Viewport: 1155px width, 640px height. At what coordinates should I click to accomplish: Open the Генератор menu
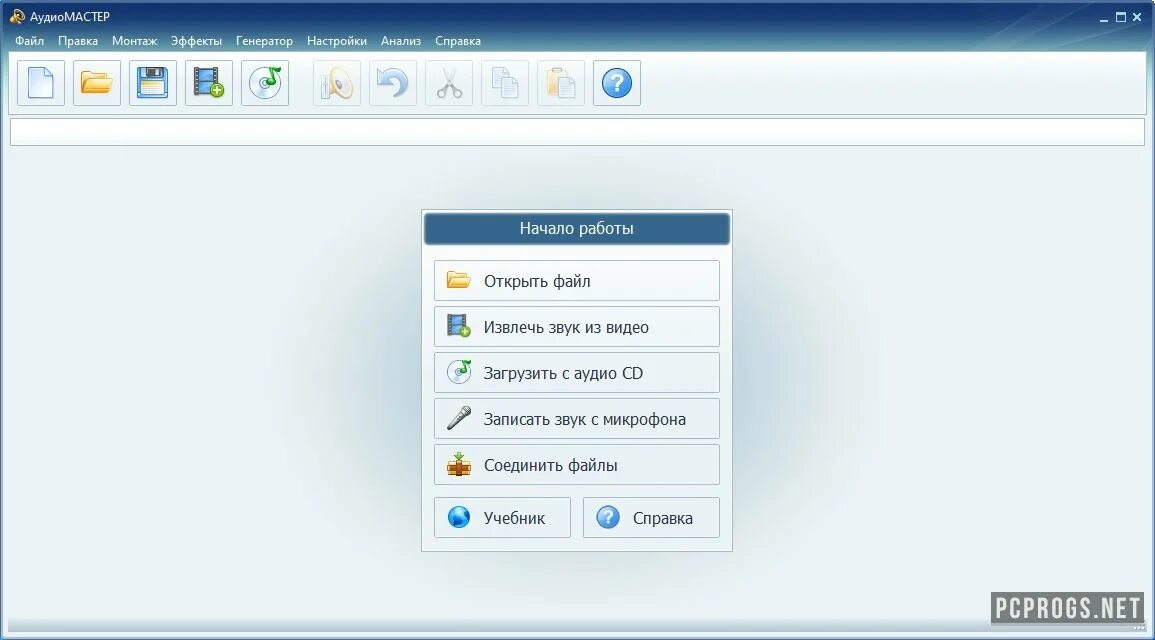click(x=264, y=41)
